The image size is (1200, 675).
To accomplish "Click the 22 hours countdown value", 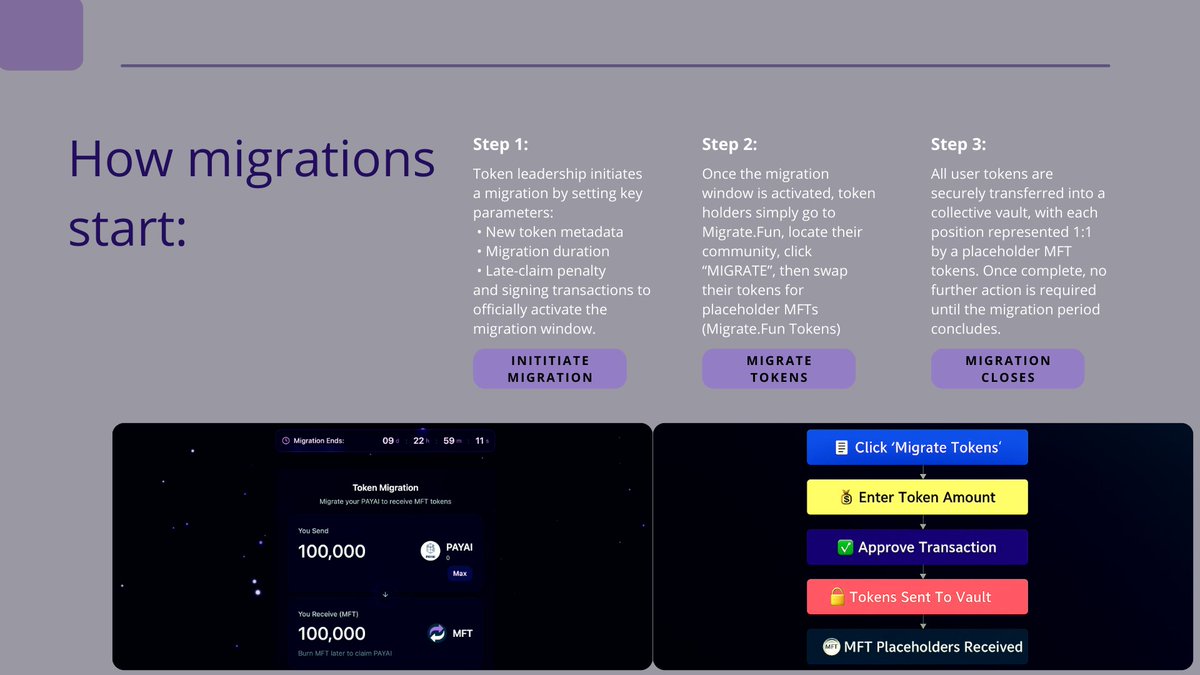I will coord(420,440).
